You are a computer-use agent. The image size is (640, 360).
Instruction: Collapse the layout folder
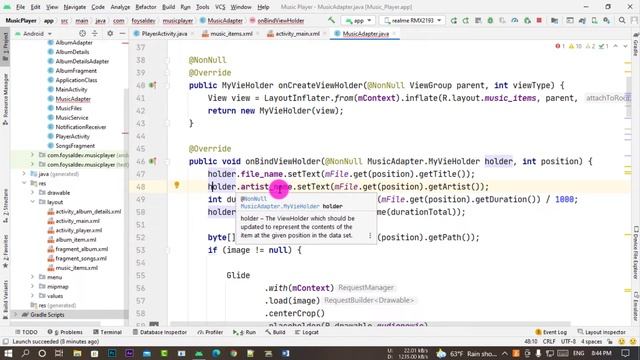[x=32, y=202]
